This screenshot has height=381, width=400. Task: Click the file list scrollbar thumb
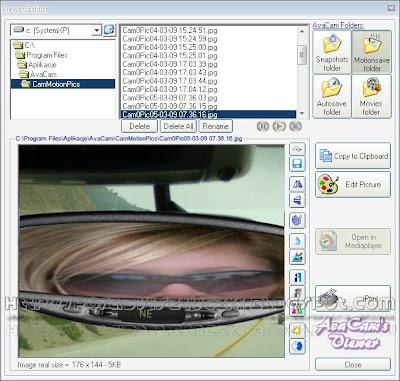coord(302,55)
